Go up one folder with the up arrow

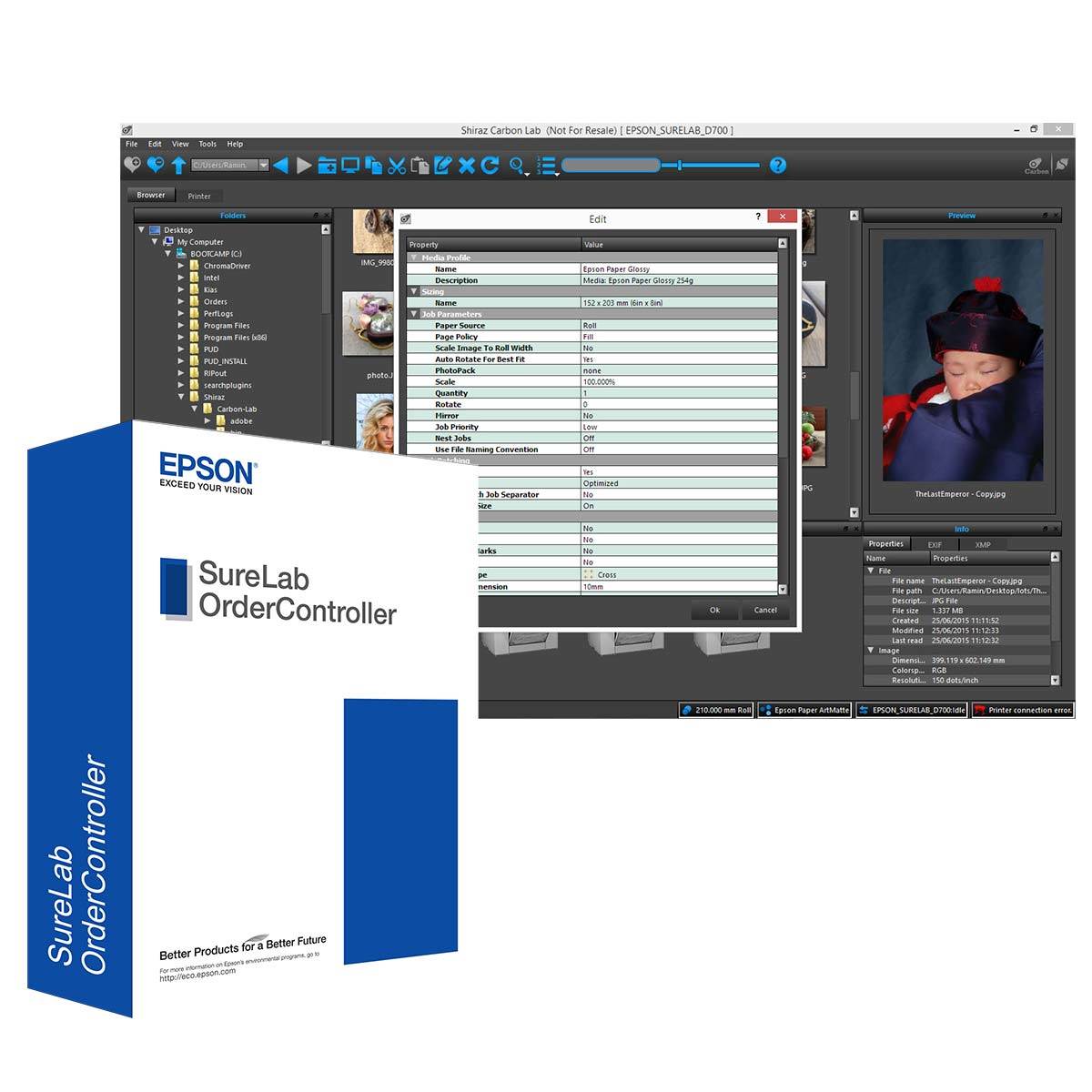click(x=178, y=165)
